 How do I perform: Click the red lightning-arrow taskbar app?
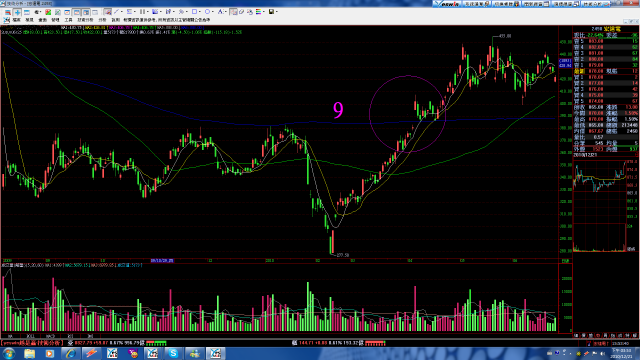[91, 353]
